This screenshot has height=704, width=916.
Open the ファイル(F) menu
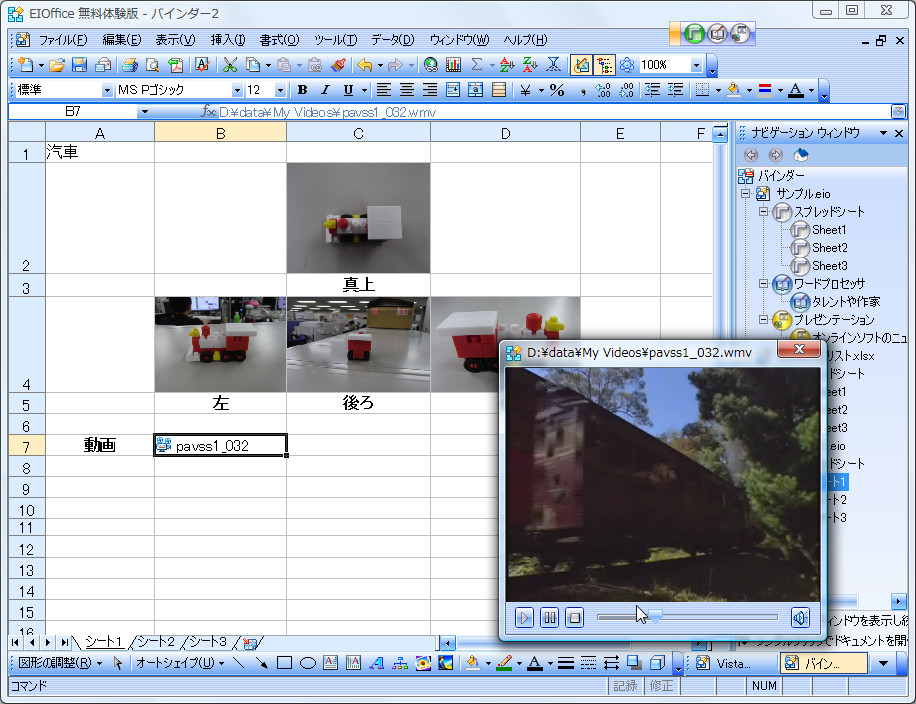click(63, 40)
